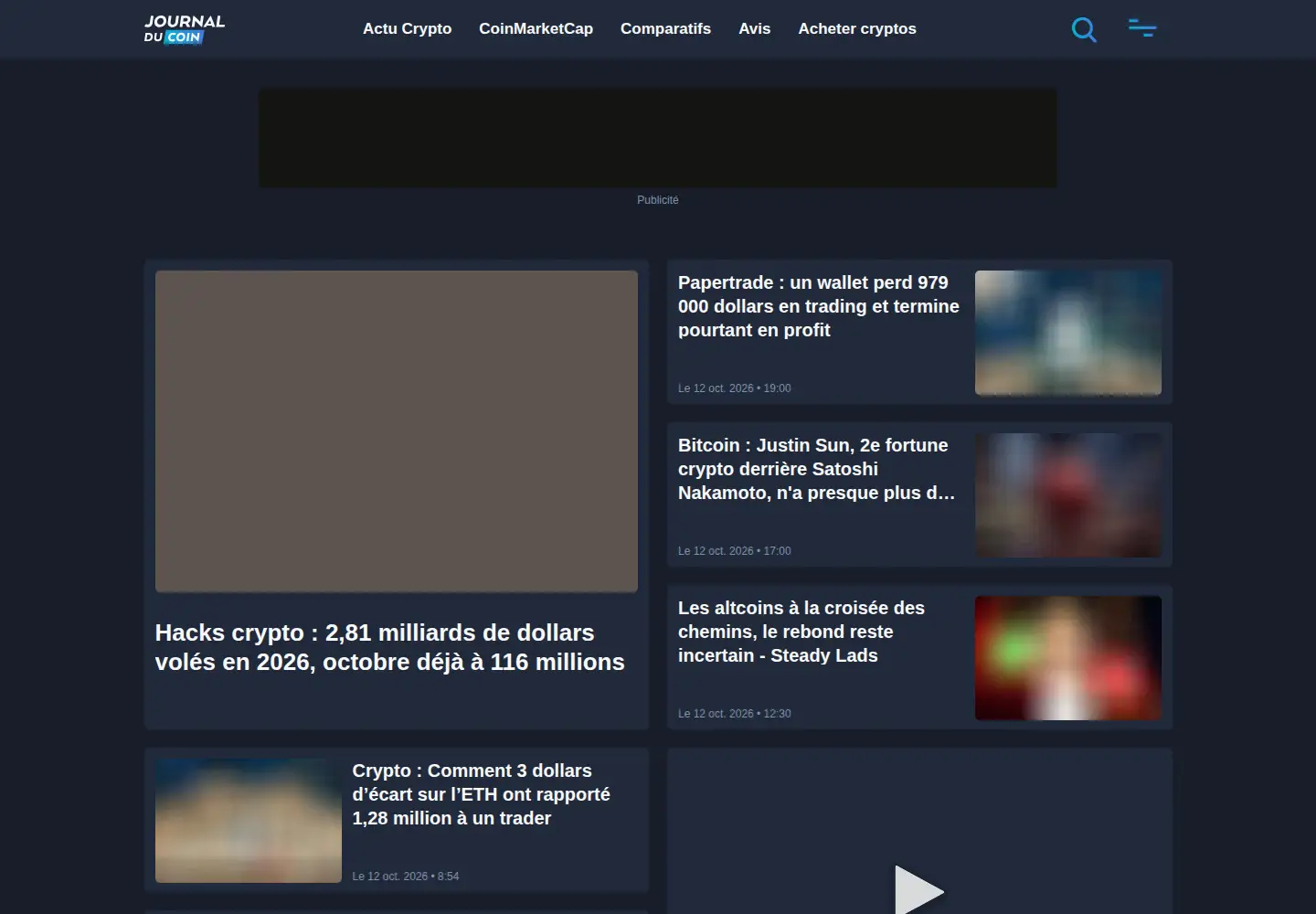Open the CoinMarketCap menu item
Image resolution: width=1316 pixels, height=914 pixels.
tap(536, 28)
